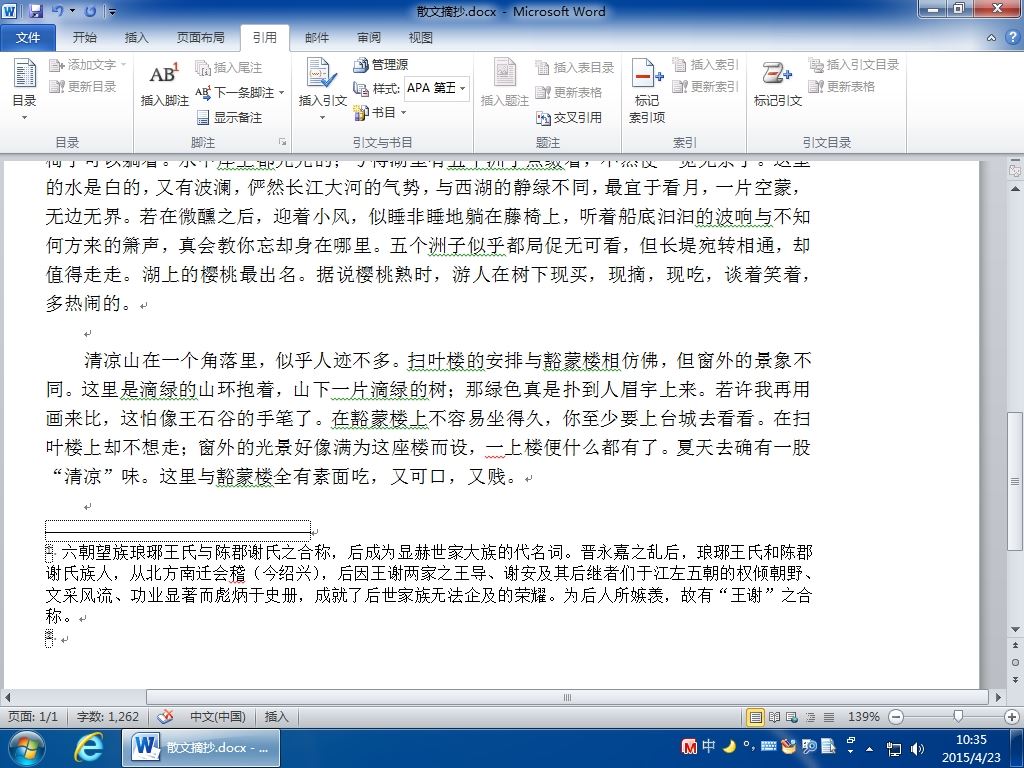Click the next page double-arrow button

[1015, 679]
